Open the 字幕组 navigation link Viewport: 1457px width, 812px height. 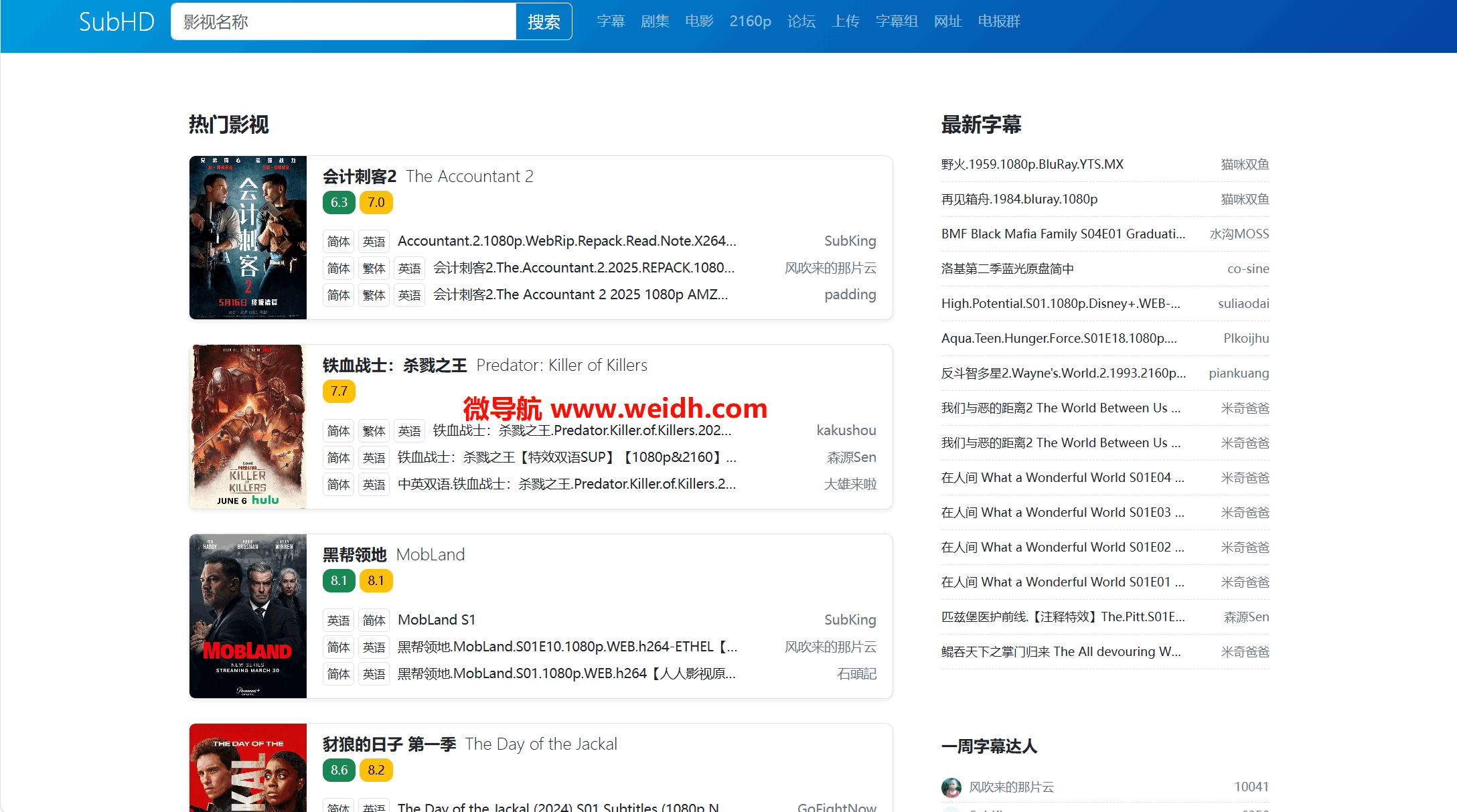coord(897,21)
